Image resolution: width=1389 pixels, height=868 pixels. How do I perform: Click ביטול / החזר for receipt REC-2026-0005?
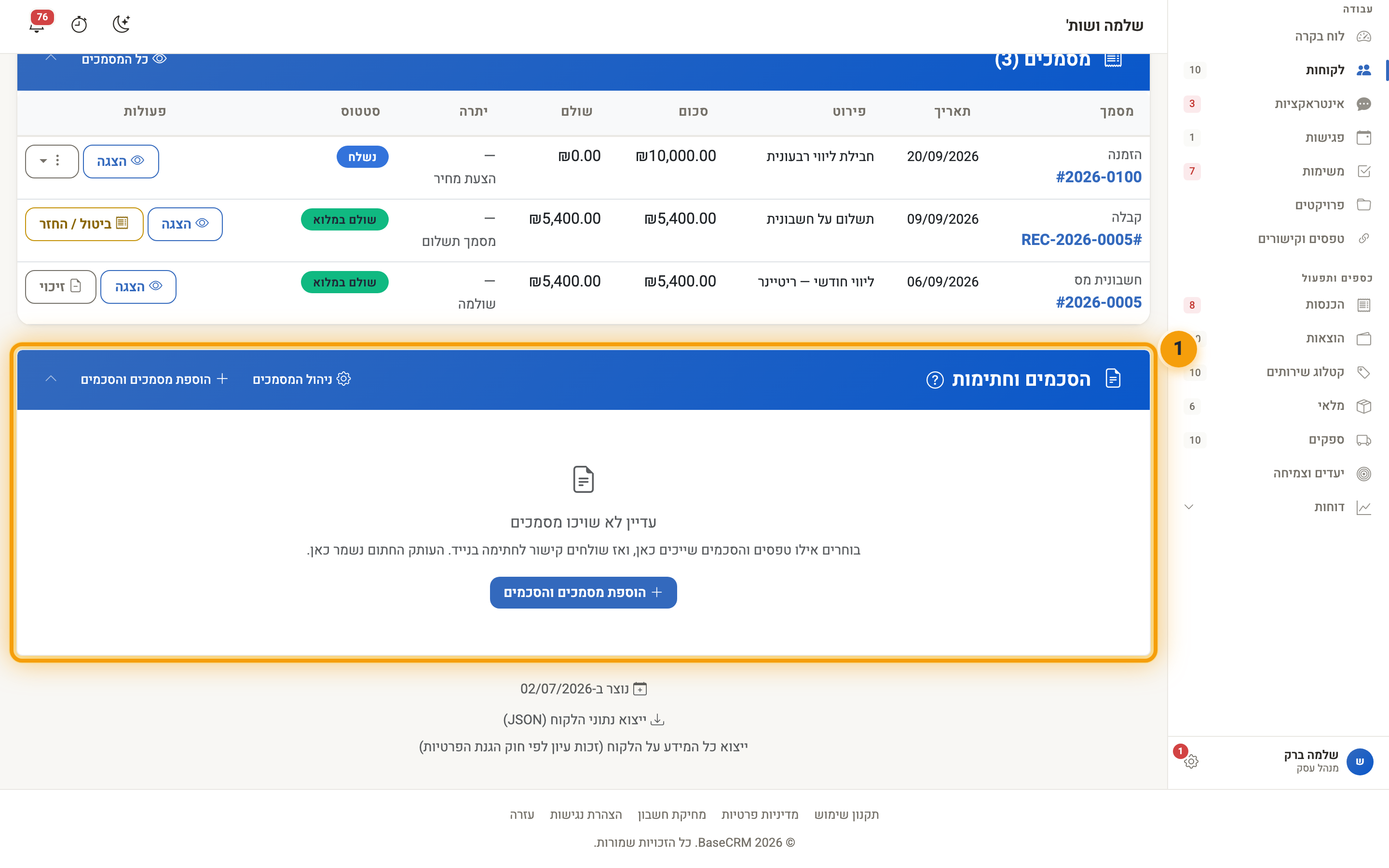click(84, 224)
